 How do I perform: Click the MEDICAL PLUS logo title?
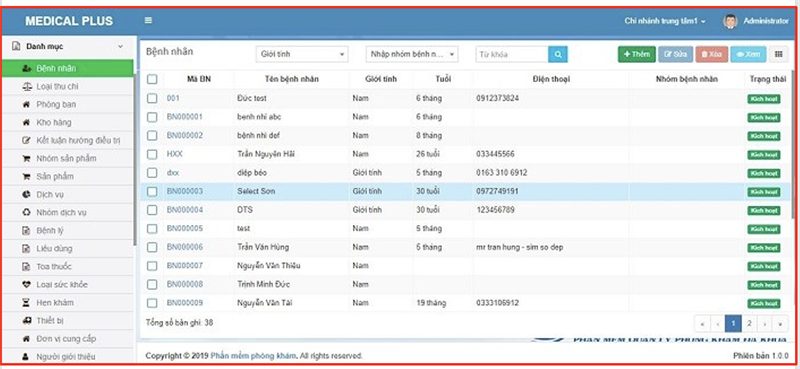[x=69, y=21]
